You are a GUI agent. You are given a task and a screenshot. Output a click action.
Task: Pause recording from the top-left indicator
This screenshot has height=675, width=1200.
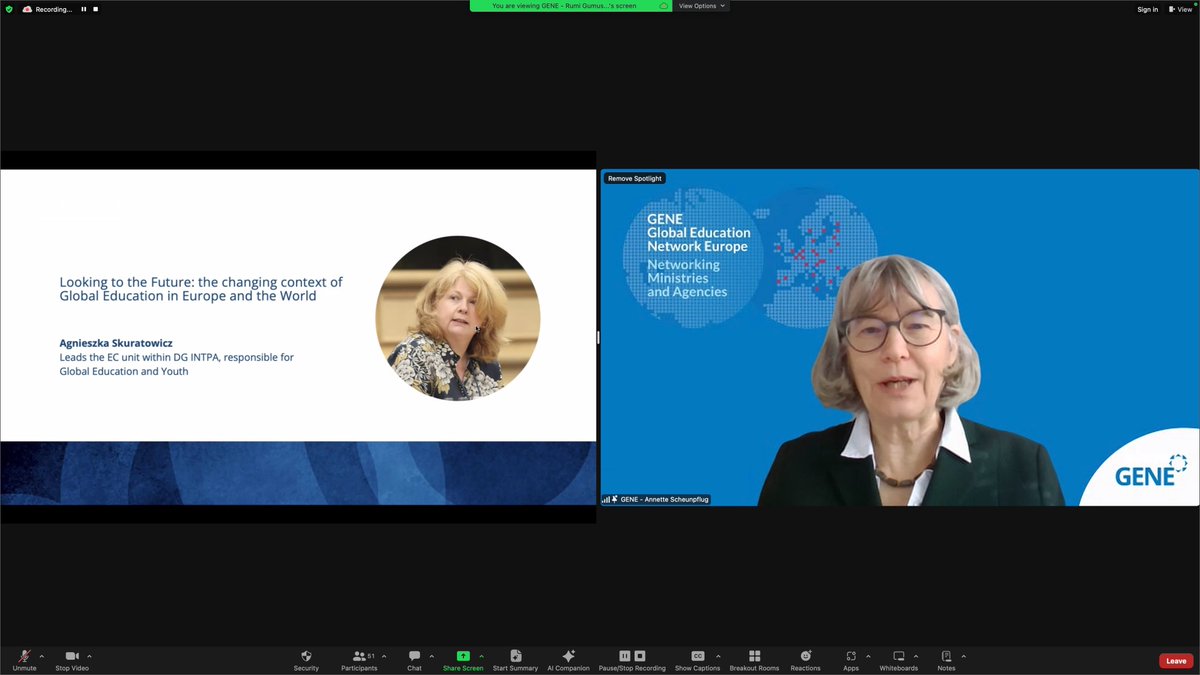point(84,9)
